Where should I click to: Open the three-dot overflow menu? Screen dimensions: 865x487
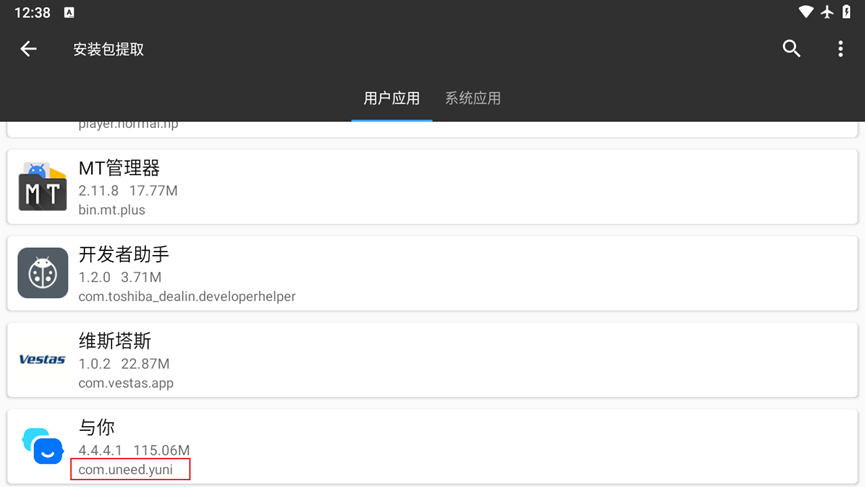pos(840,49)
